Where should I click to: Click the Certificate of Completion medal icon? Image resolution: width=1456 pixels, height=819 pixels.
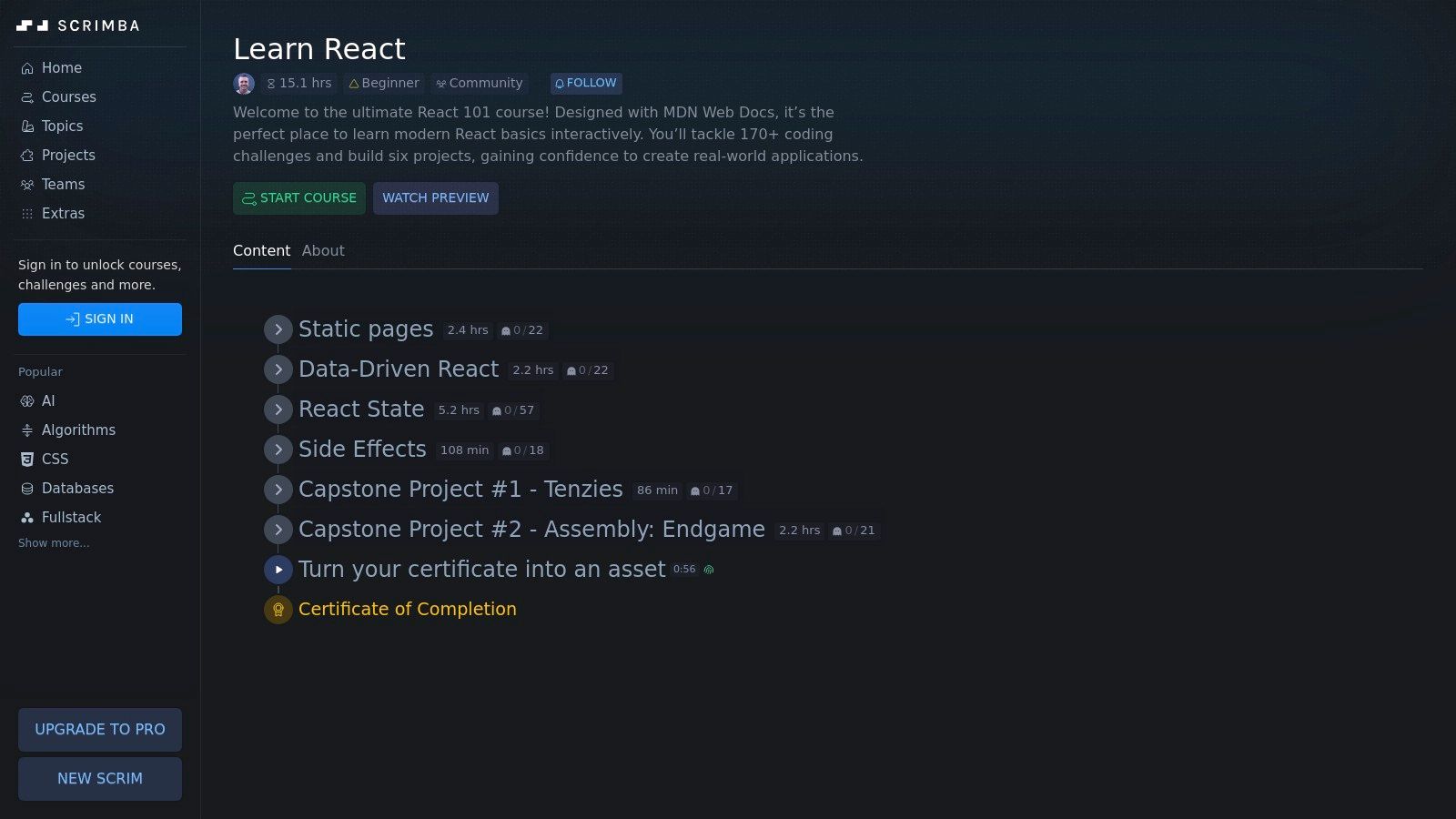tap(278, 610)
